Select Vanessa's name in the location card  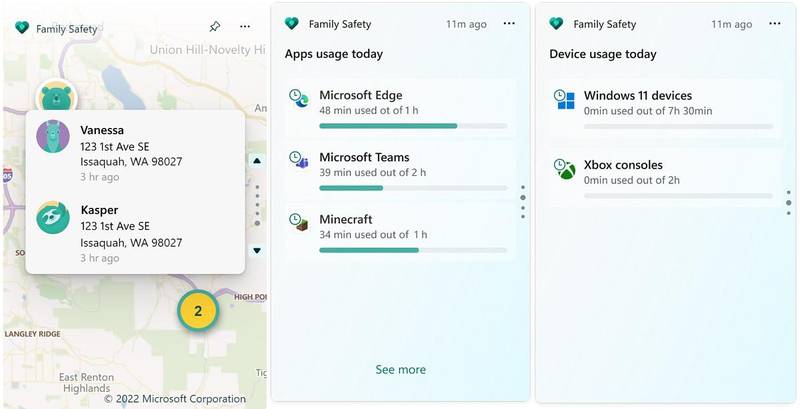(x=102, y=130)
